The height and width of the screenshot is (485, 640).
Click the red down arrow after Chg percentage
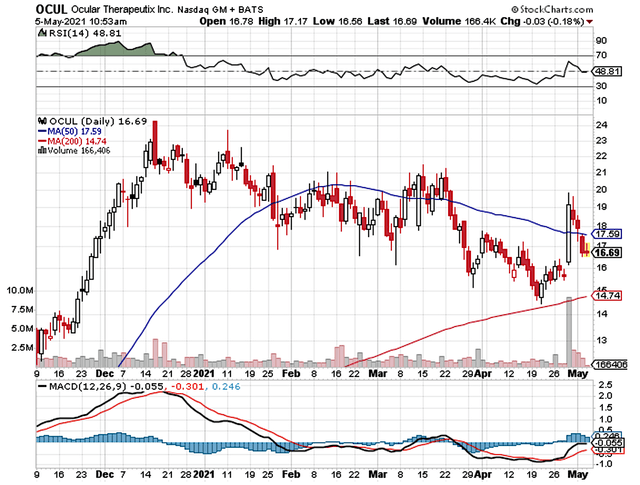coord(590,22)
